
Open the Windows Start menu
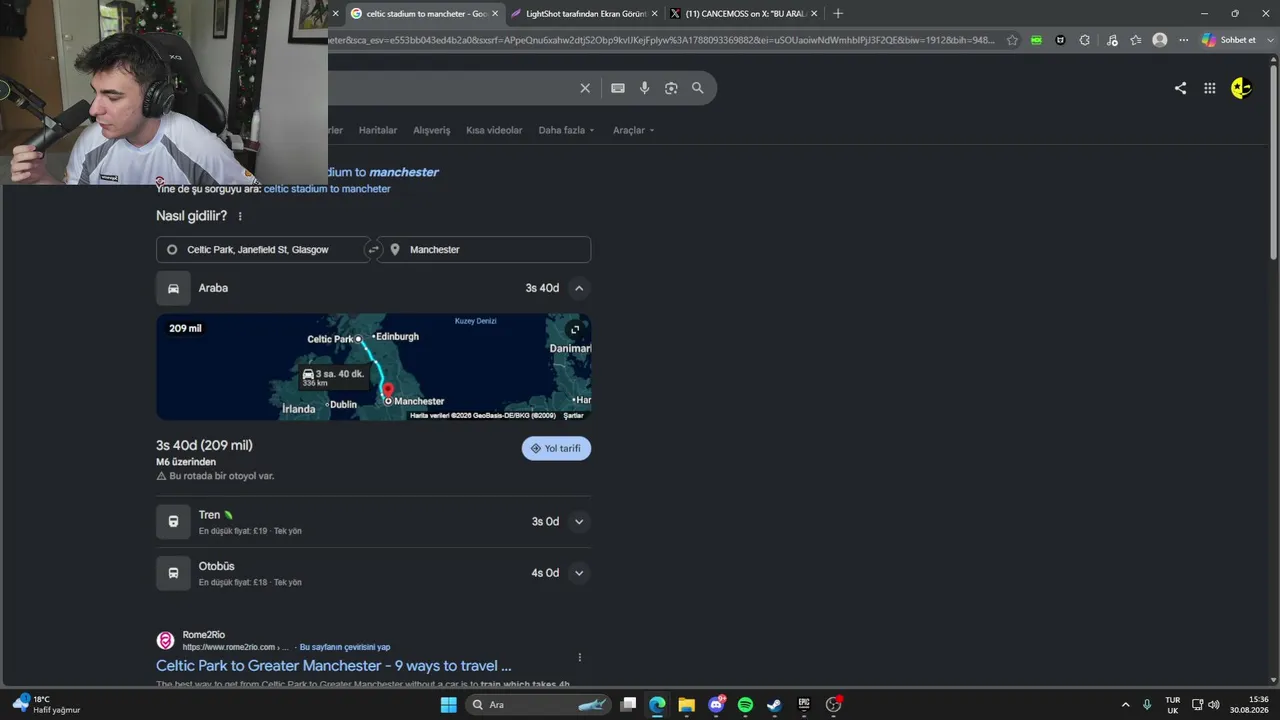click(449, 705)
